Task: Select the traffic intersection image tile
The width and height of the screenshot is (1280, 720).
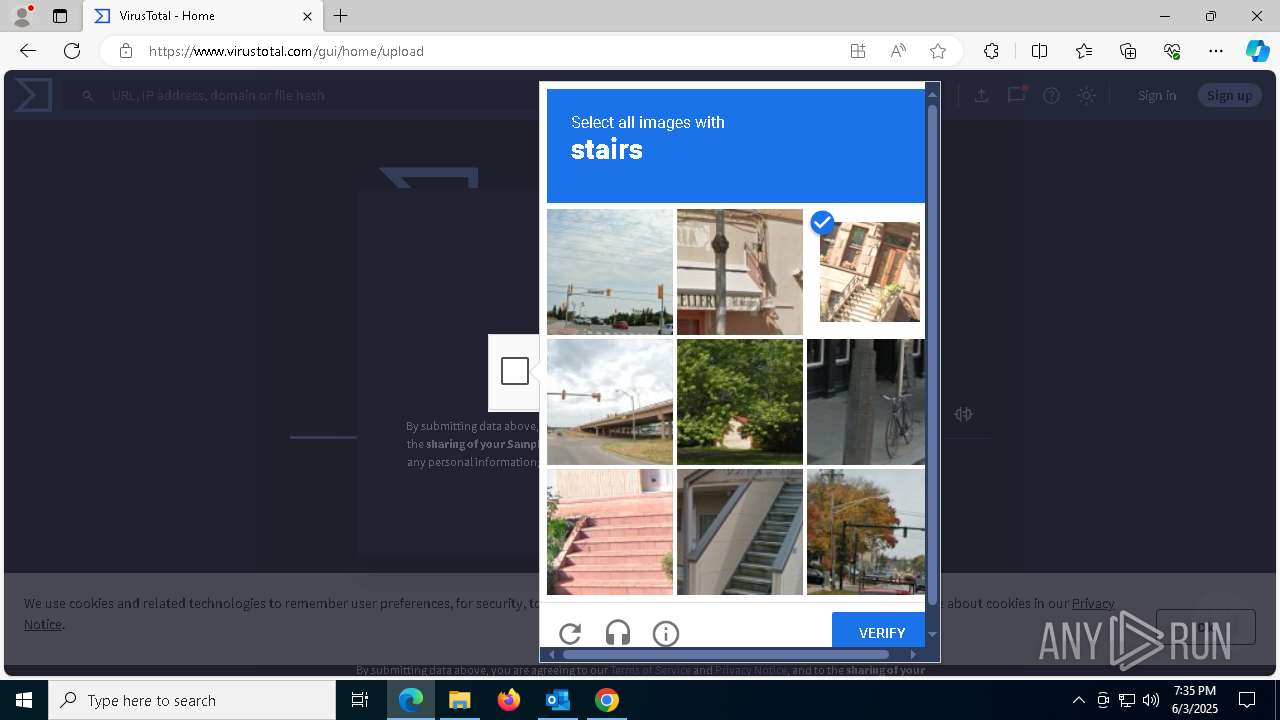Action: coord(610,272)
